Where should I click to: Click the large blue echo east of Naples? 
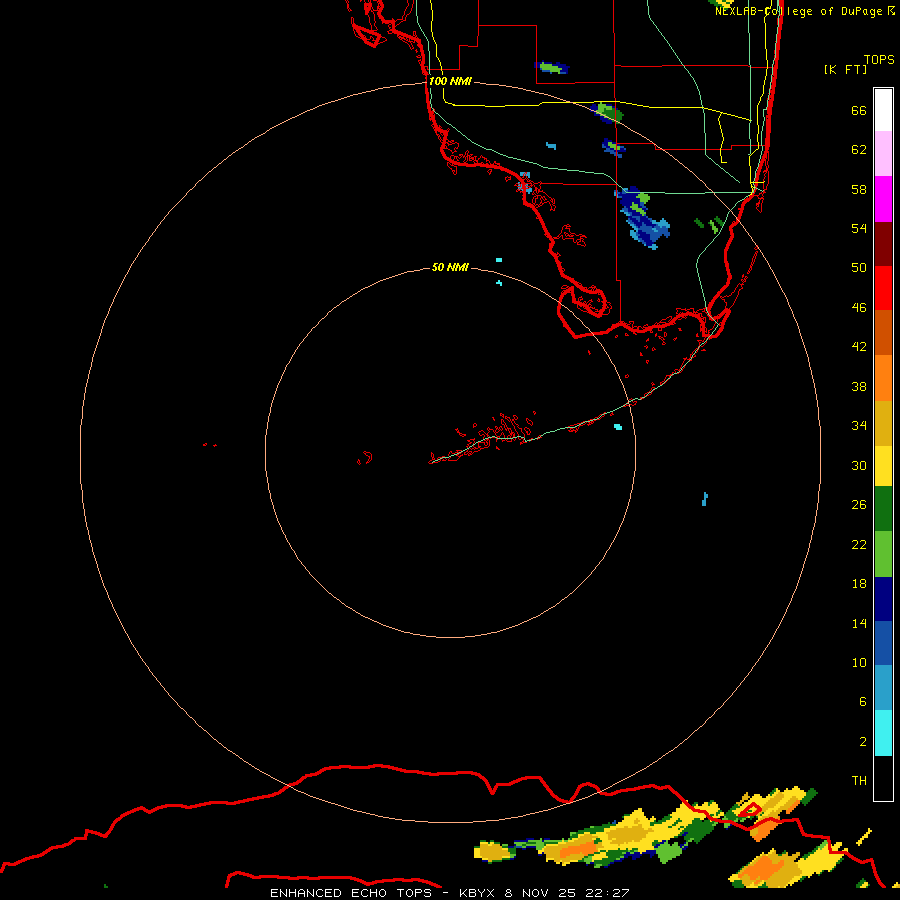click(643, 217)
